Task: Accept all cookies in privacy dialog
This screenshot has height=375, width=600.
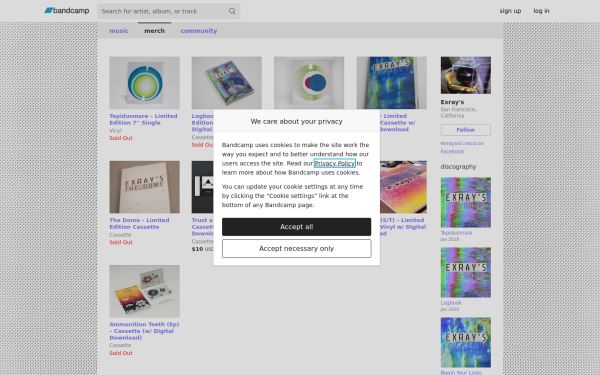Action: tap(297, 227)
